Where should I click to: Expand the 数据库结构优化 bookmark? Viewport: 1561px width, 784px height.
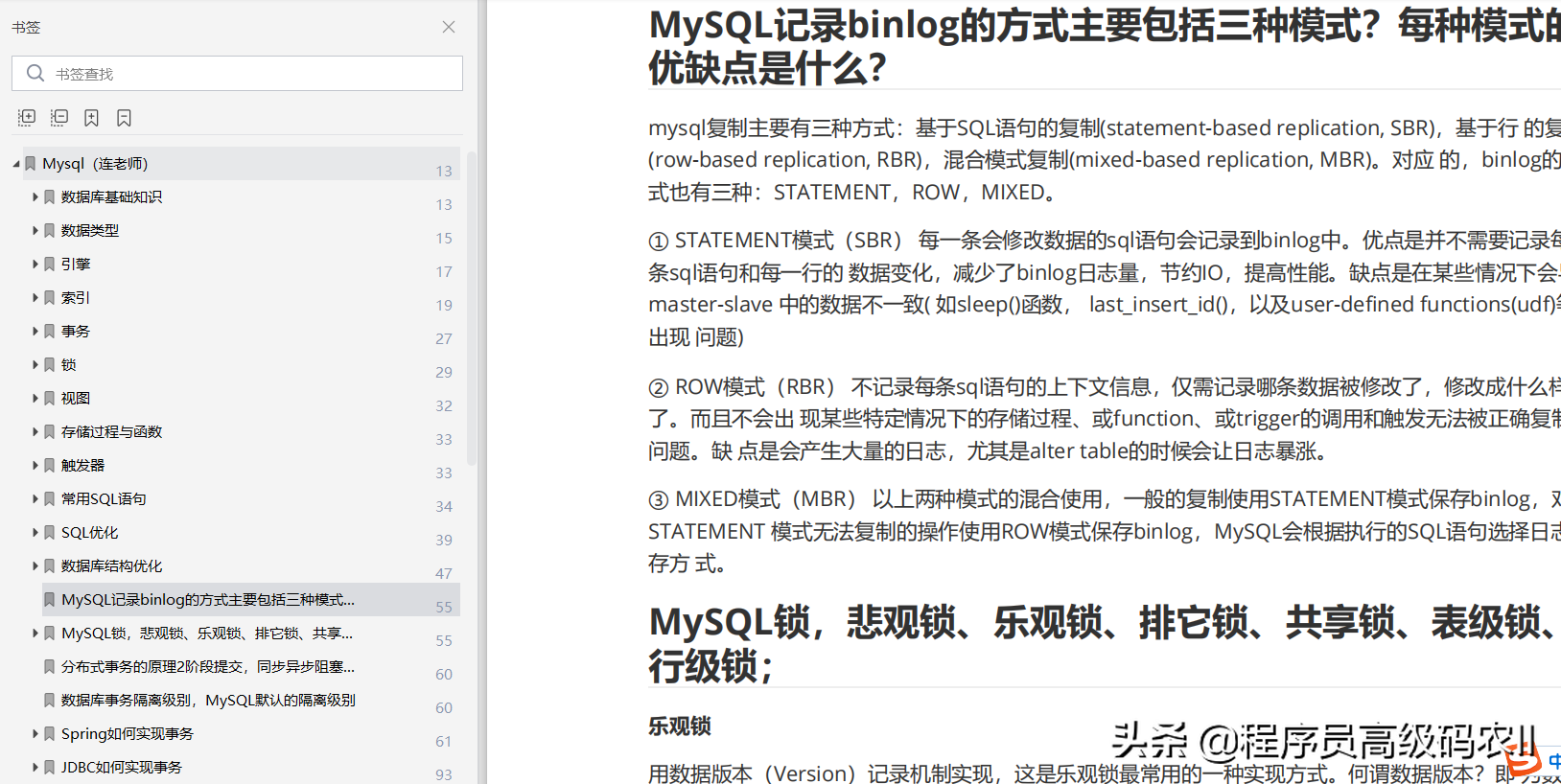[x=35, y=565]
